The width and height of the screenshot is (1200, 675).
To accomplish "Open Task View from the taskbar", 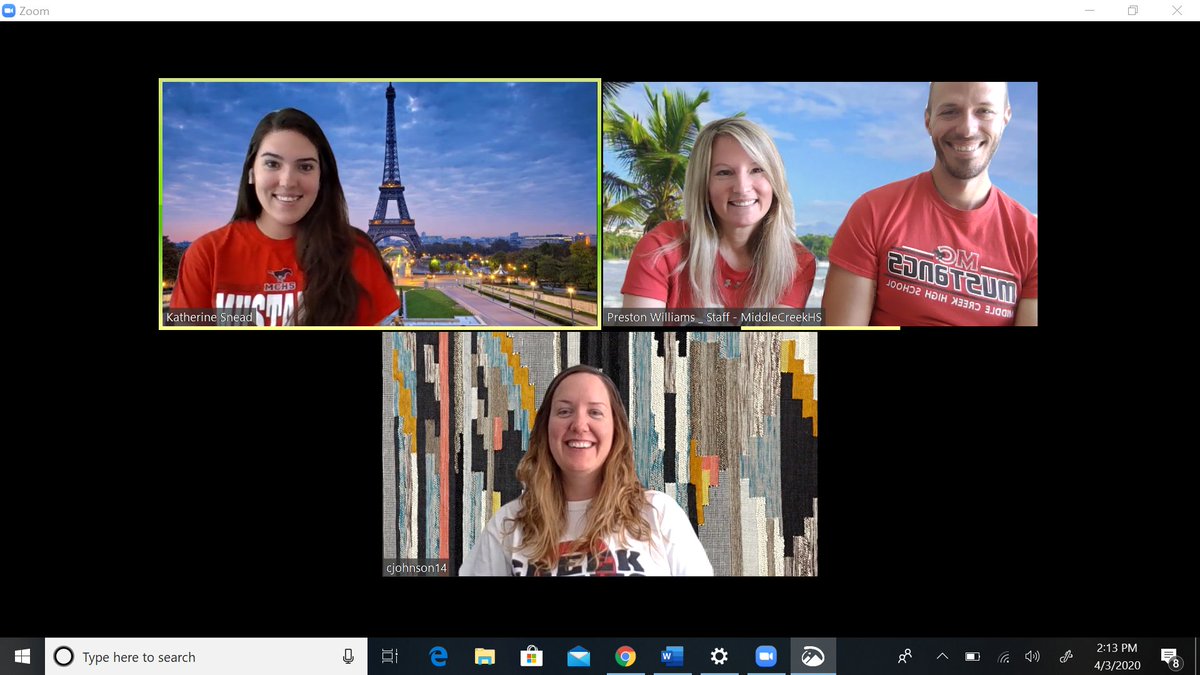I will tap(390, 657).
